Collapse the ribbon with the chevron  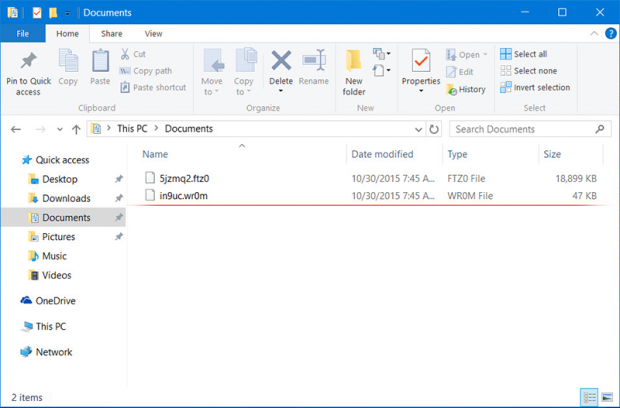[x=594, y=34]
